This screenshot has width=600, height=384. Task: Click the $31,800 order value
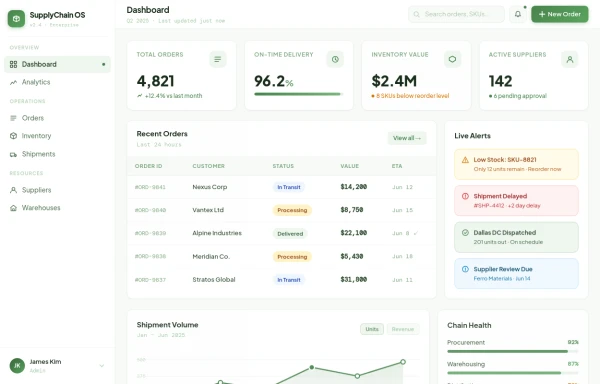point(354,280)
